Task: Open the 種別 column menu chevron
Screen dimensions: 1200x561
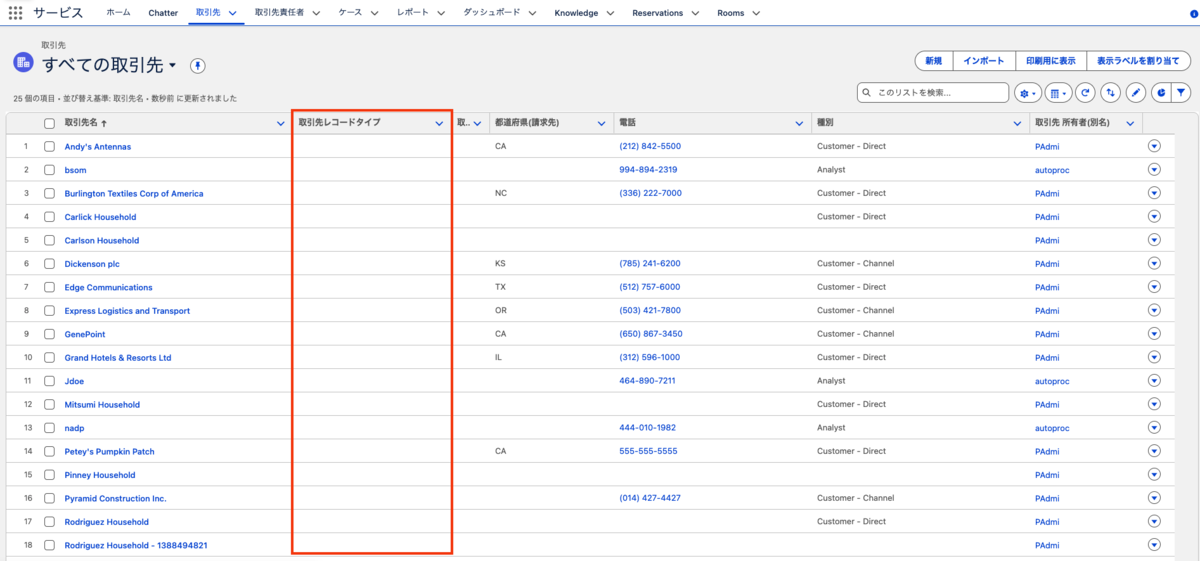Action: tap(1018, 123)
